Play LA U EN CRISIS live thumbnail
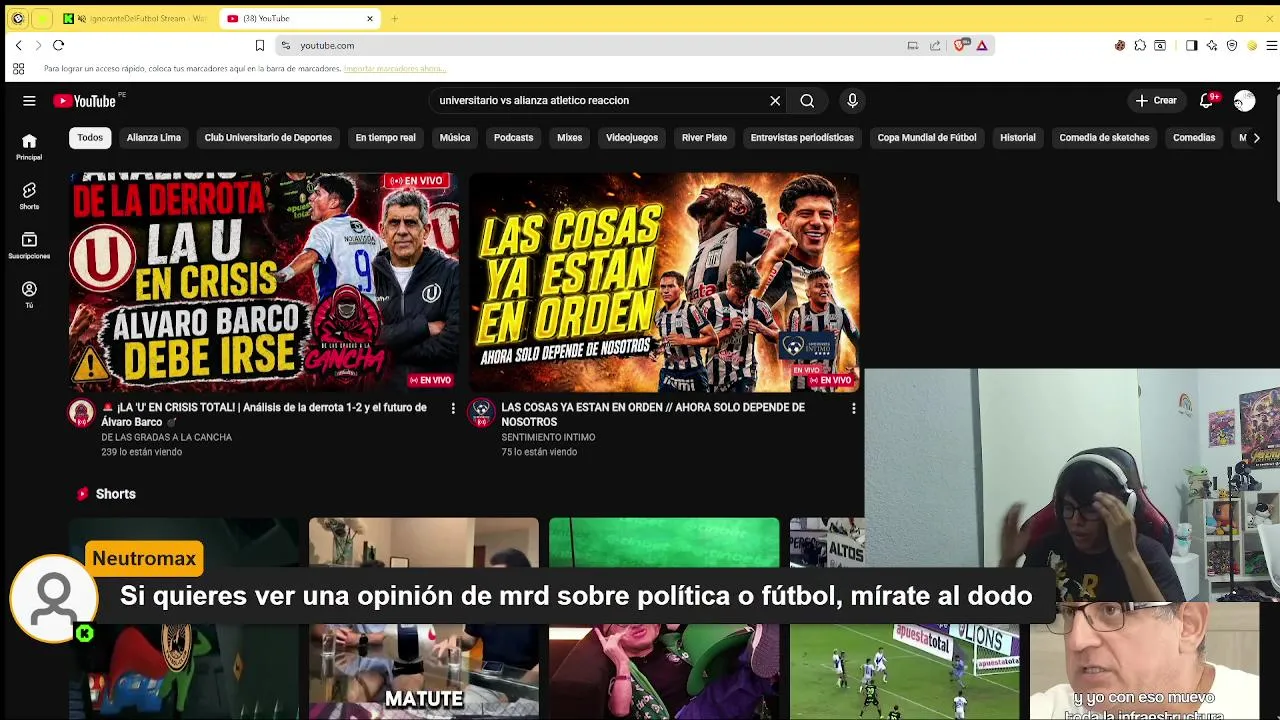Screen dimensions: 1280x720 [x=264, y=282]
